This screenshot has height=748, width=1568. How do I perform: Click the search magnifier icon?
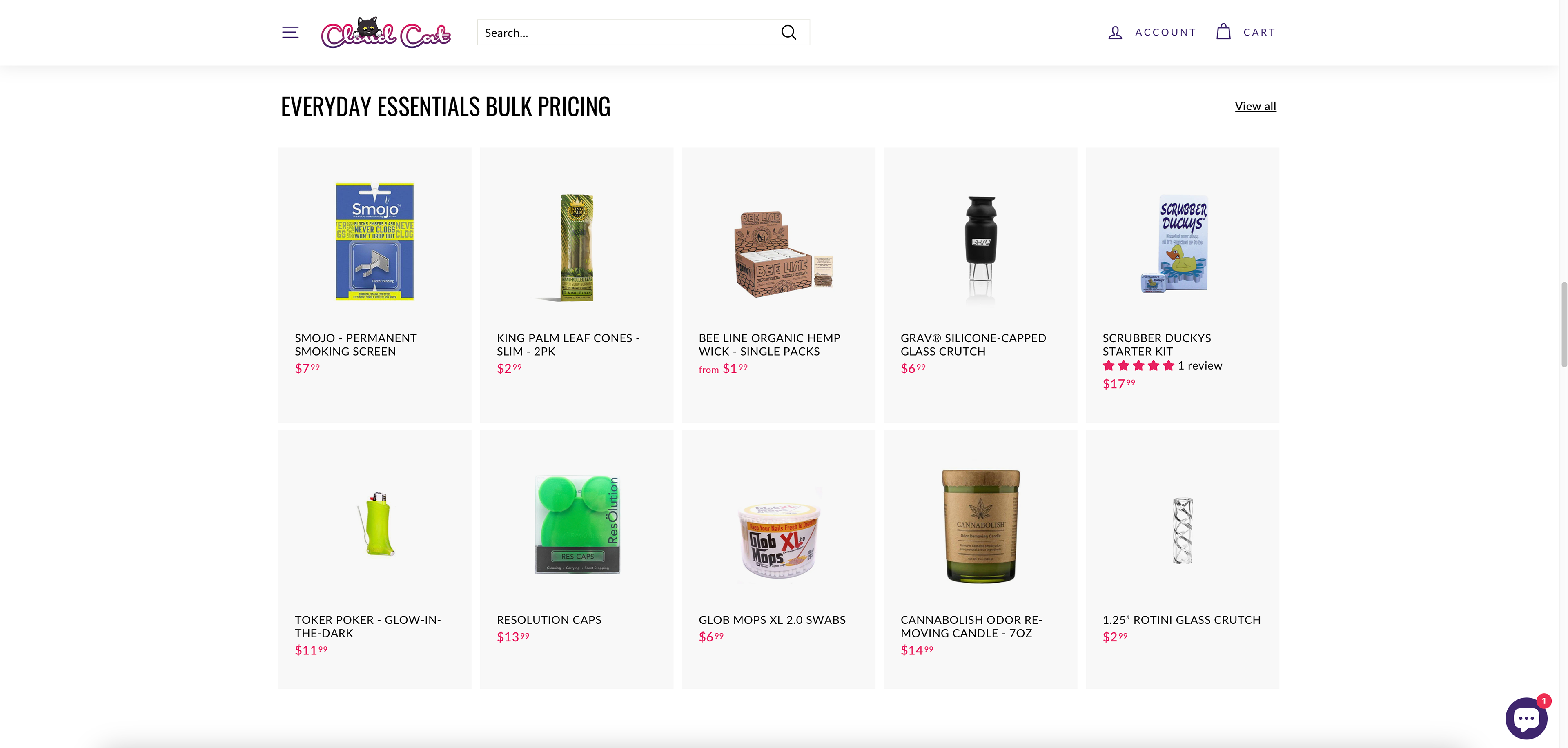tap(788, 32)
